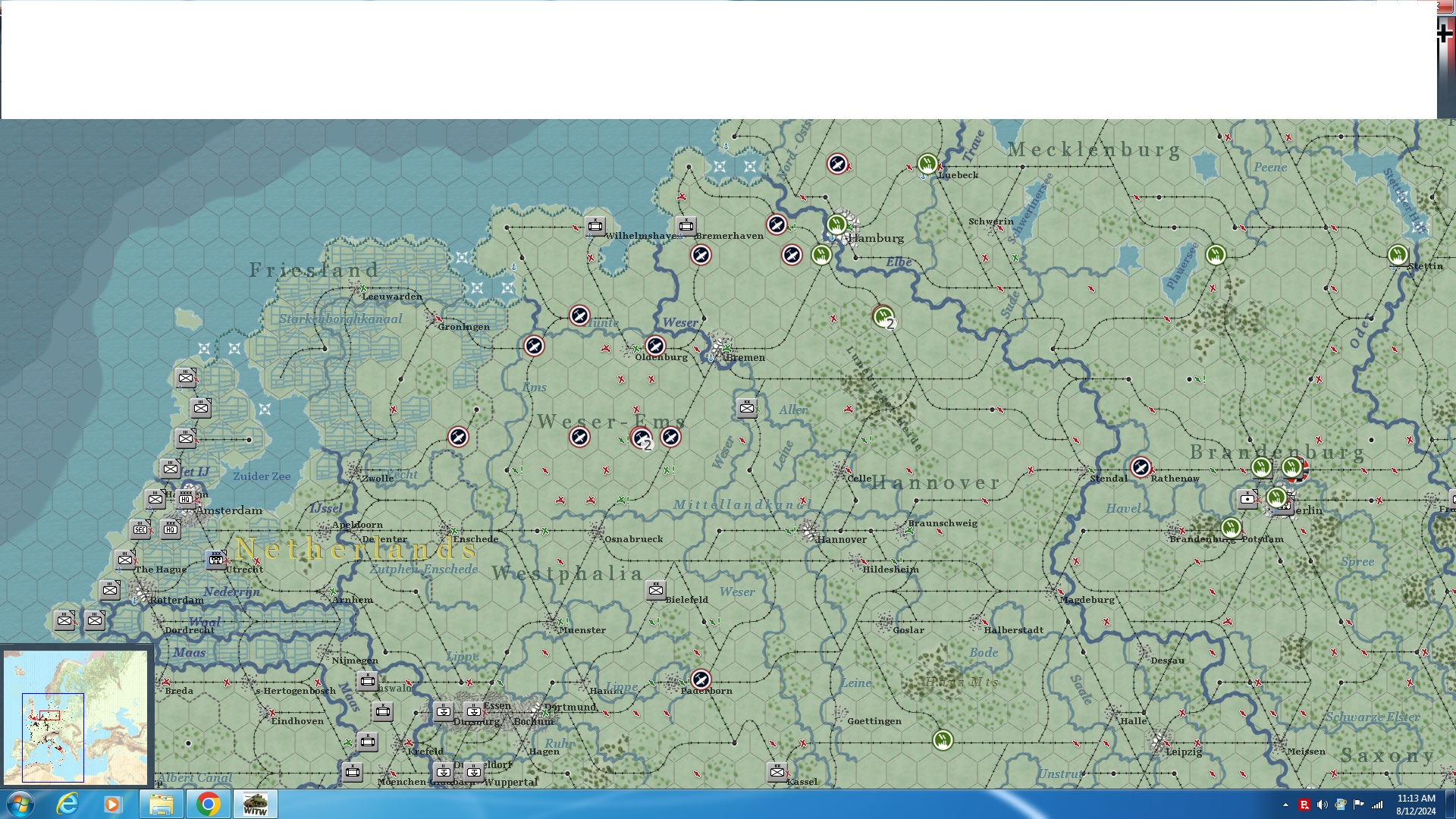
Task: Select the air unit at Paderborn
Action: [x=701, y=679]
